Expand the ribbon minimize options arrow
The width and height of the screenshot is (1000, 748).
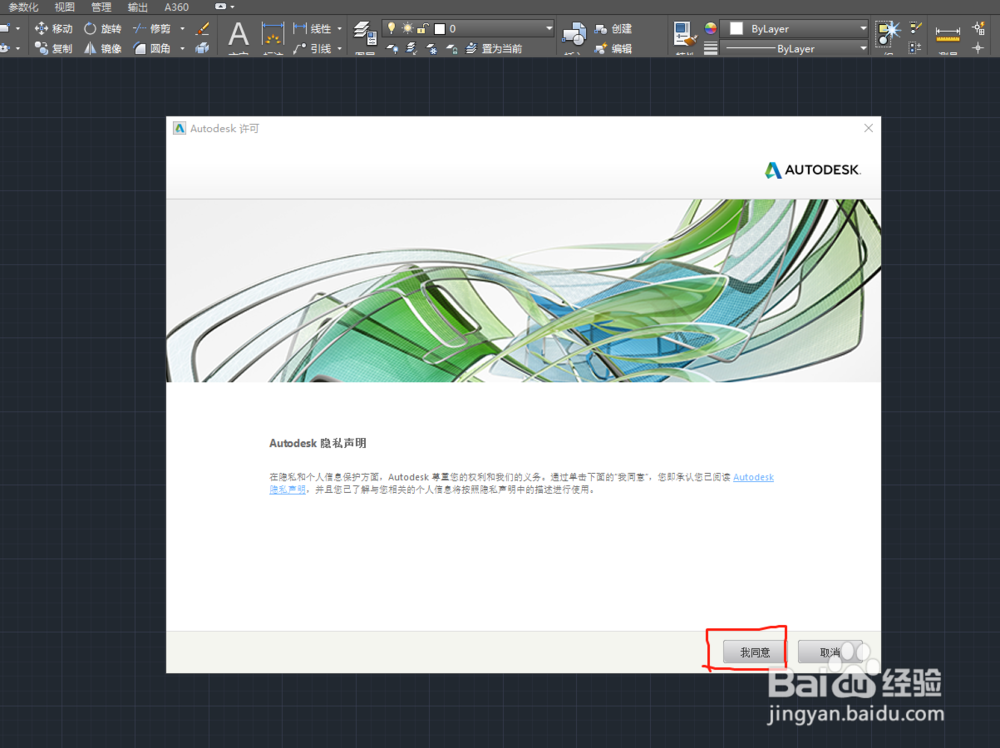point(233,6)
